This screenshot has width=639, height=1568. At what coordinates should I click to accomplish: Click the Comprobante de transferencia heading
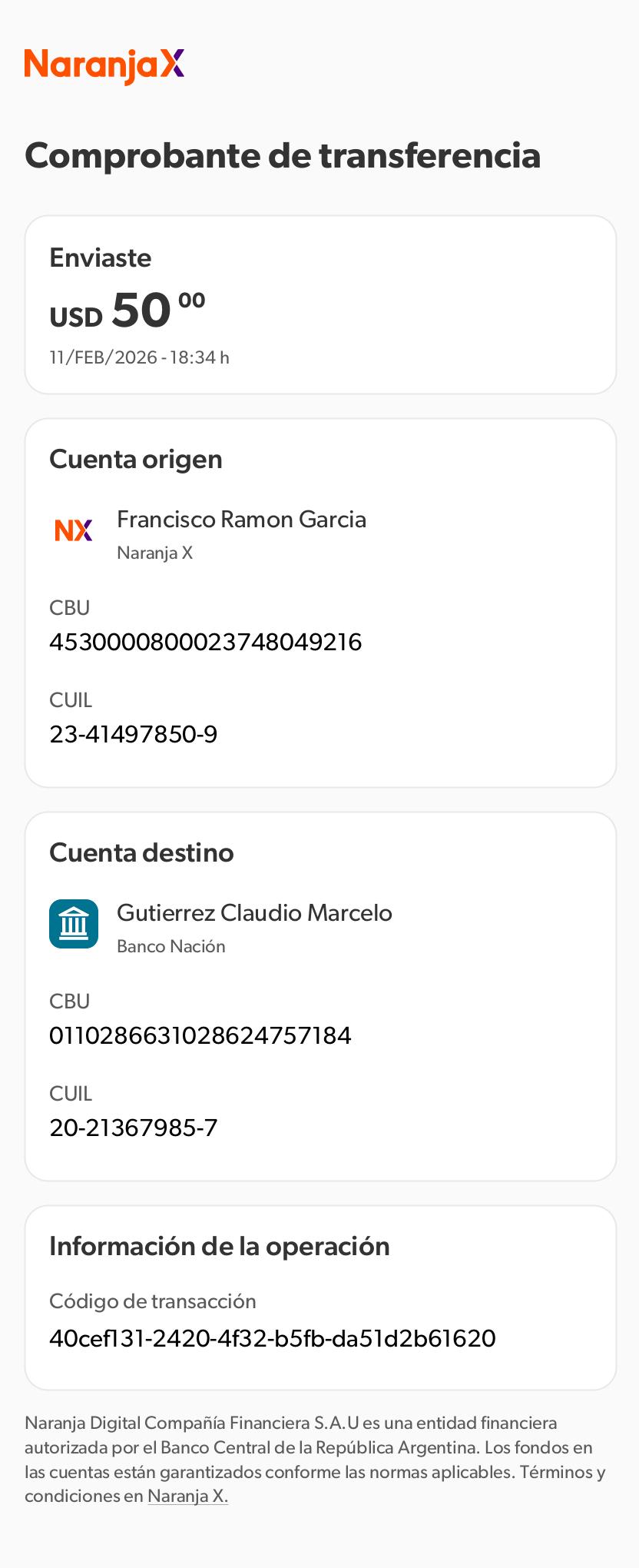283,155
